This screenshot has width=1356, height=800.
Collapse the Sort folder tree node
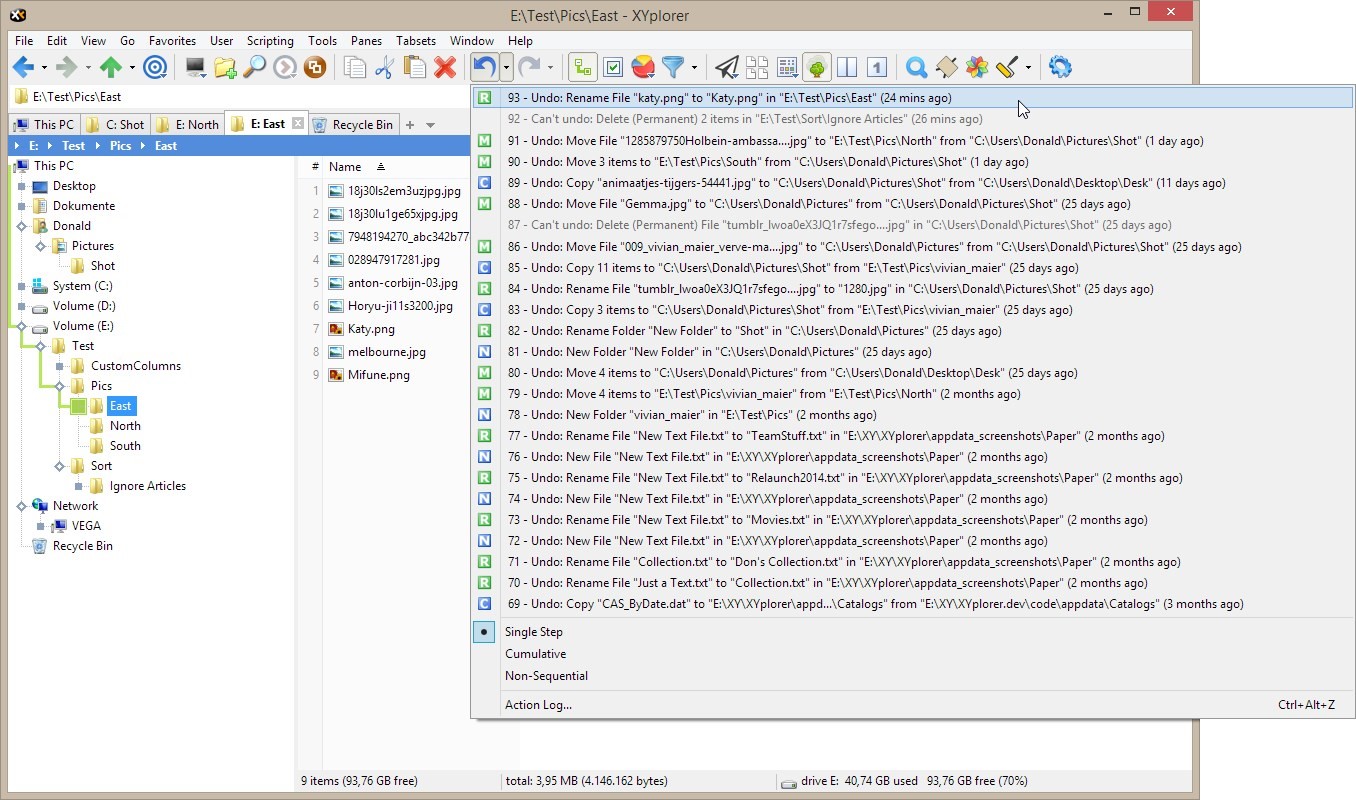click(59, 466)
